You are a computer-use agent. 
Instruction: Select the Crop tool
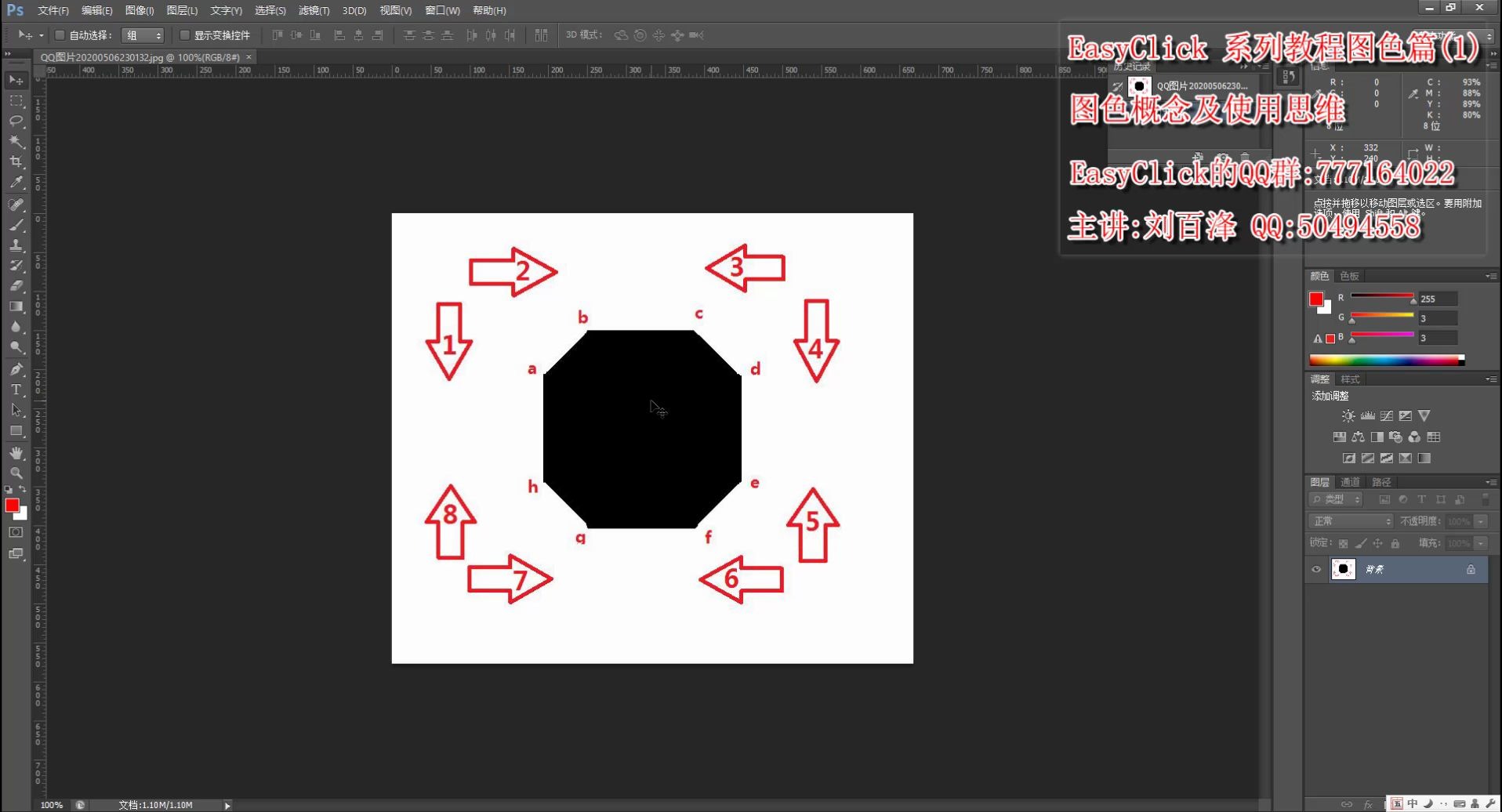point(16,161)
